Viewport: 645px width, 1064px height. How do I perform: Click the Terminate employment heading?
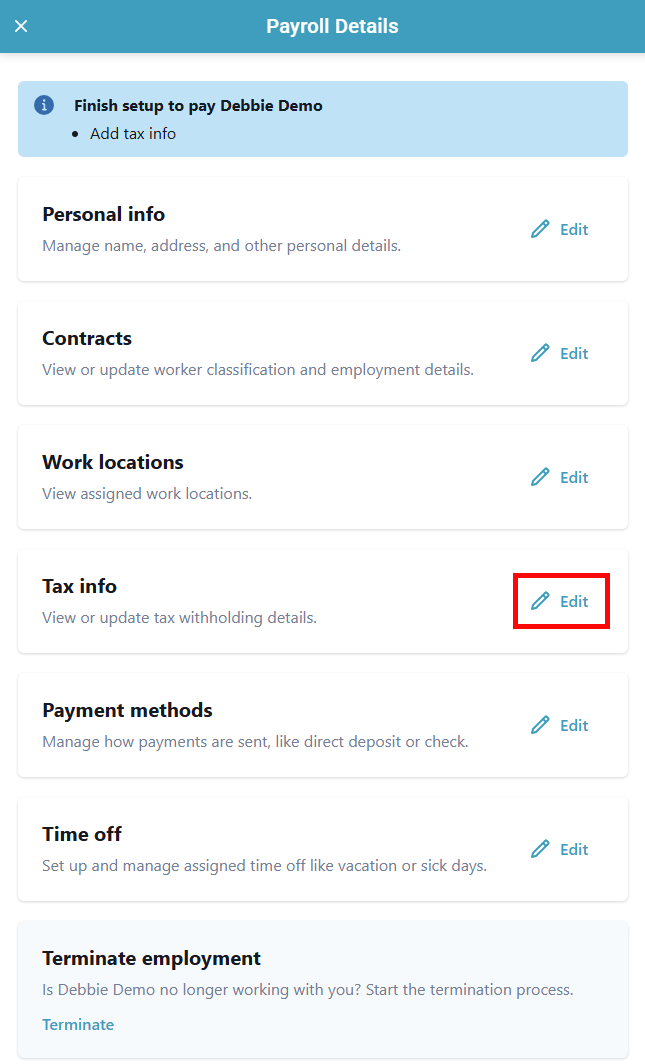(x=151, y=958)
